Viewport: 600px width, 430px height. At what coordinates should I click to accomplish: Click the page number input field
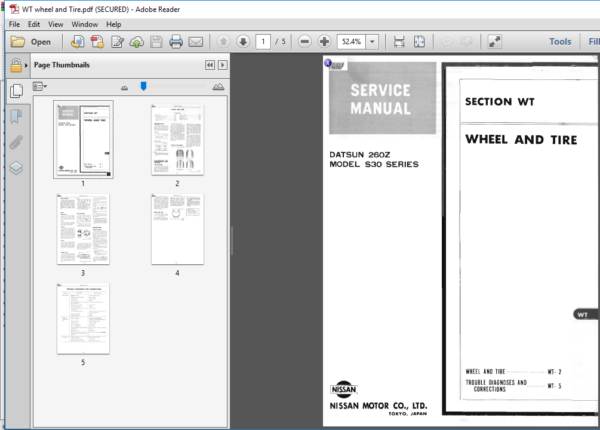[x=263, y=41]
